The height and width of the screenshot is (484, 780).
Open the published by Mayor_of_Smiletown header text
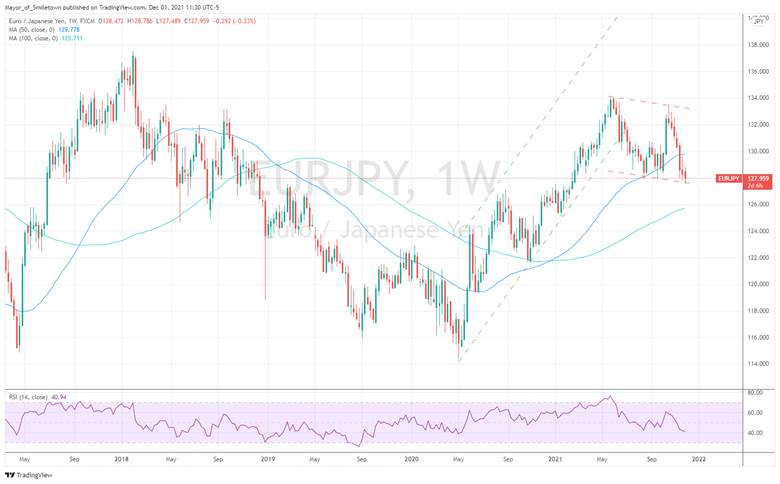coord(111,7)
